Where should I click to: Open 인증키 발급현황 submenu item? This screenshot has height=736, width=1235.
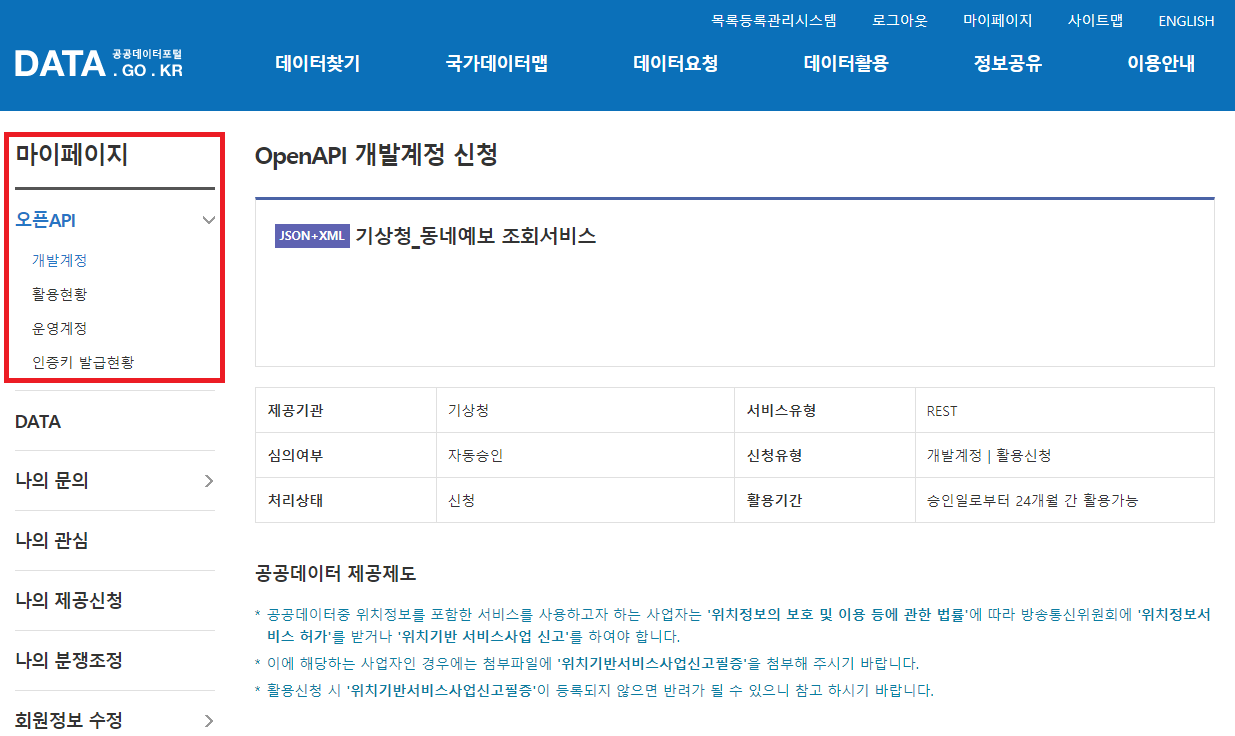pyautogui.click(x=83, y=362)
